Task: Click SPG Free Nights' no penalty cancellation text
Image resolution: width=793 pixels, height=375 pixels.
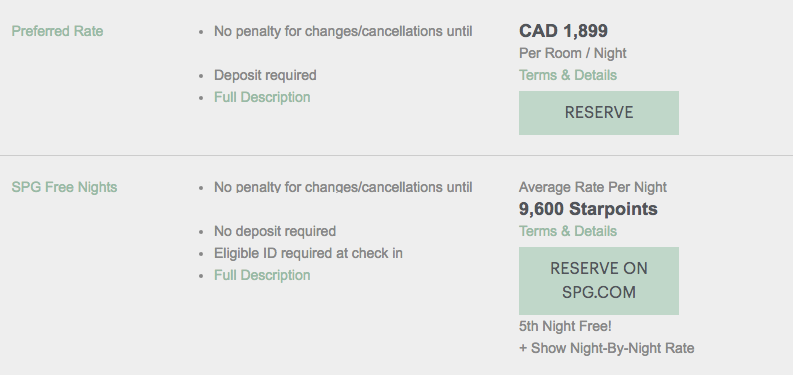Action: tap(343, 187)
